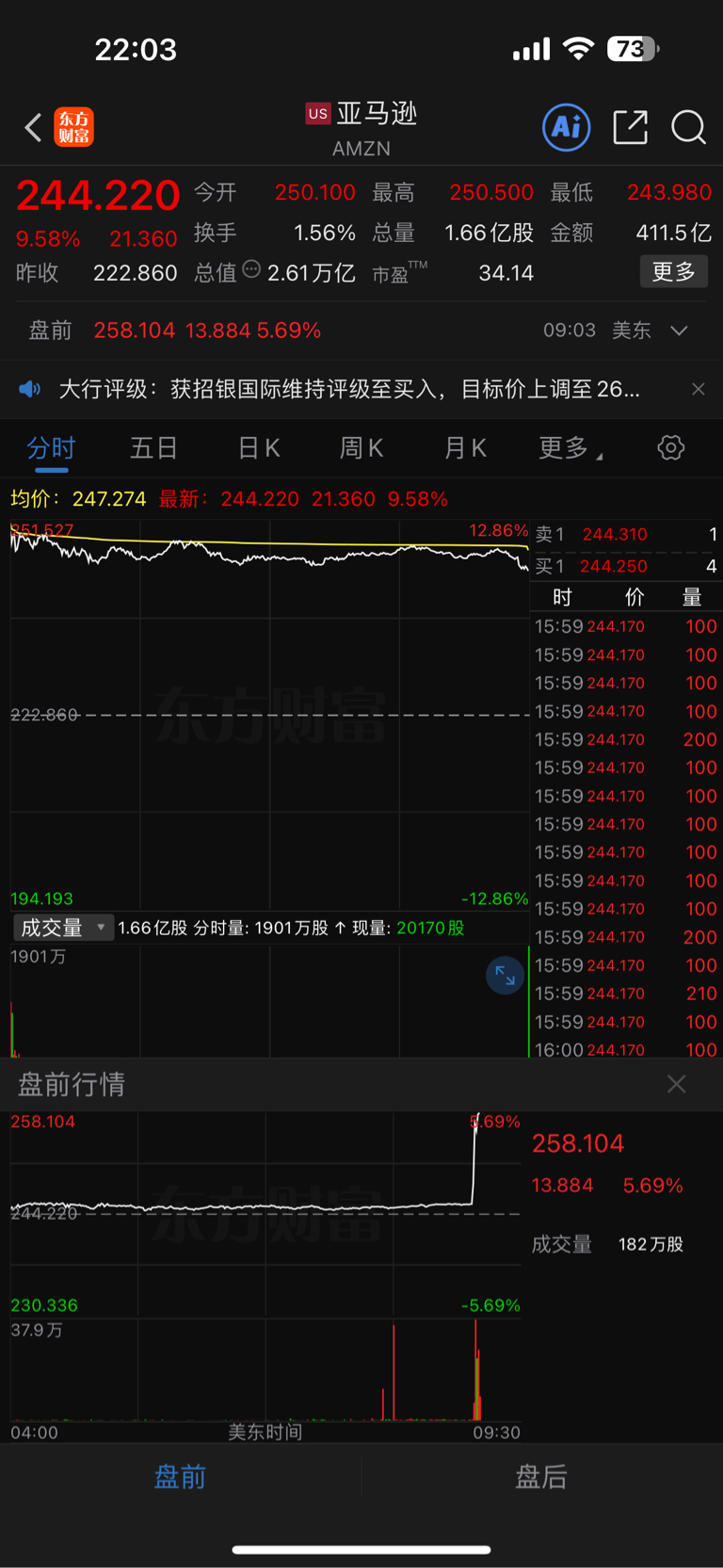Tap the 最高 250.500 value

491,192
